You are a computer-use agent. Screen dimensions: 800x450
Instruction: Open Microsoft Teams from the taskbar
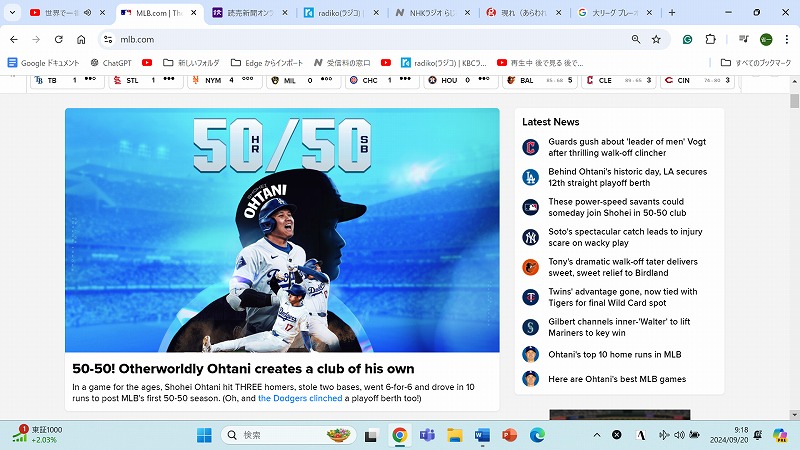pyautogui.click(x=427, y=435)
